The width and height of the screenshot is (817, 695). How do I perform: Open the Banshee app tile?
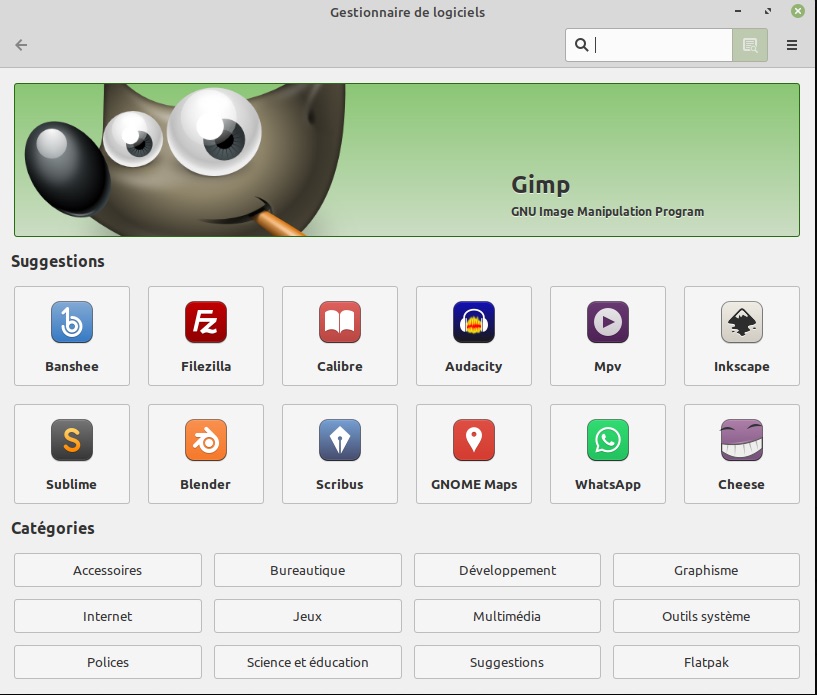pos(72,336)
